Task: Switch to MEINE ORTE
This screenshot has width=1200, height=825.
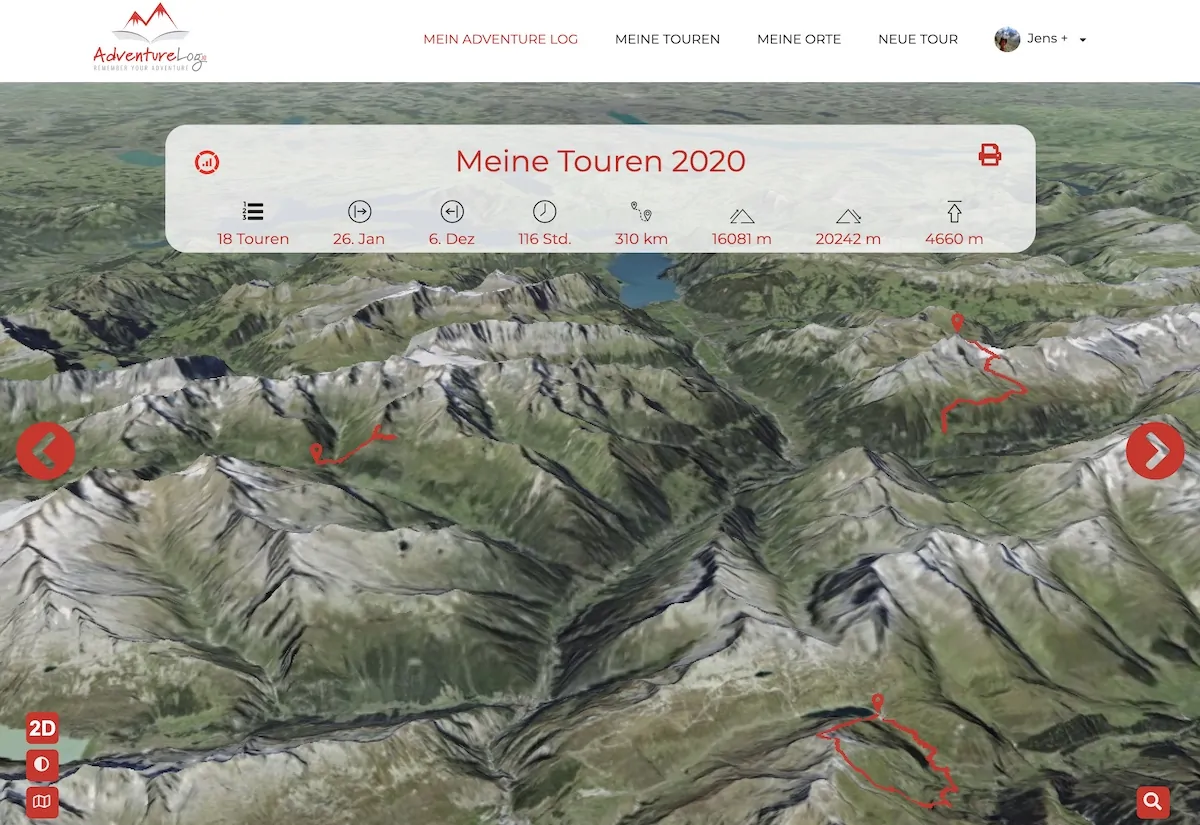Action: [799, 39]
